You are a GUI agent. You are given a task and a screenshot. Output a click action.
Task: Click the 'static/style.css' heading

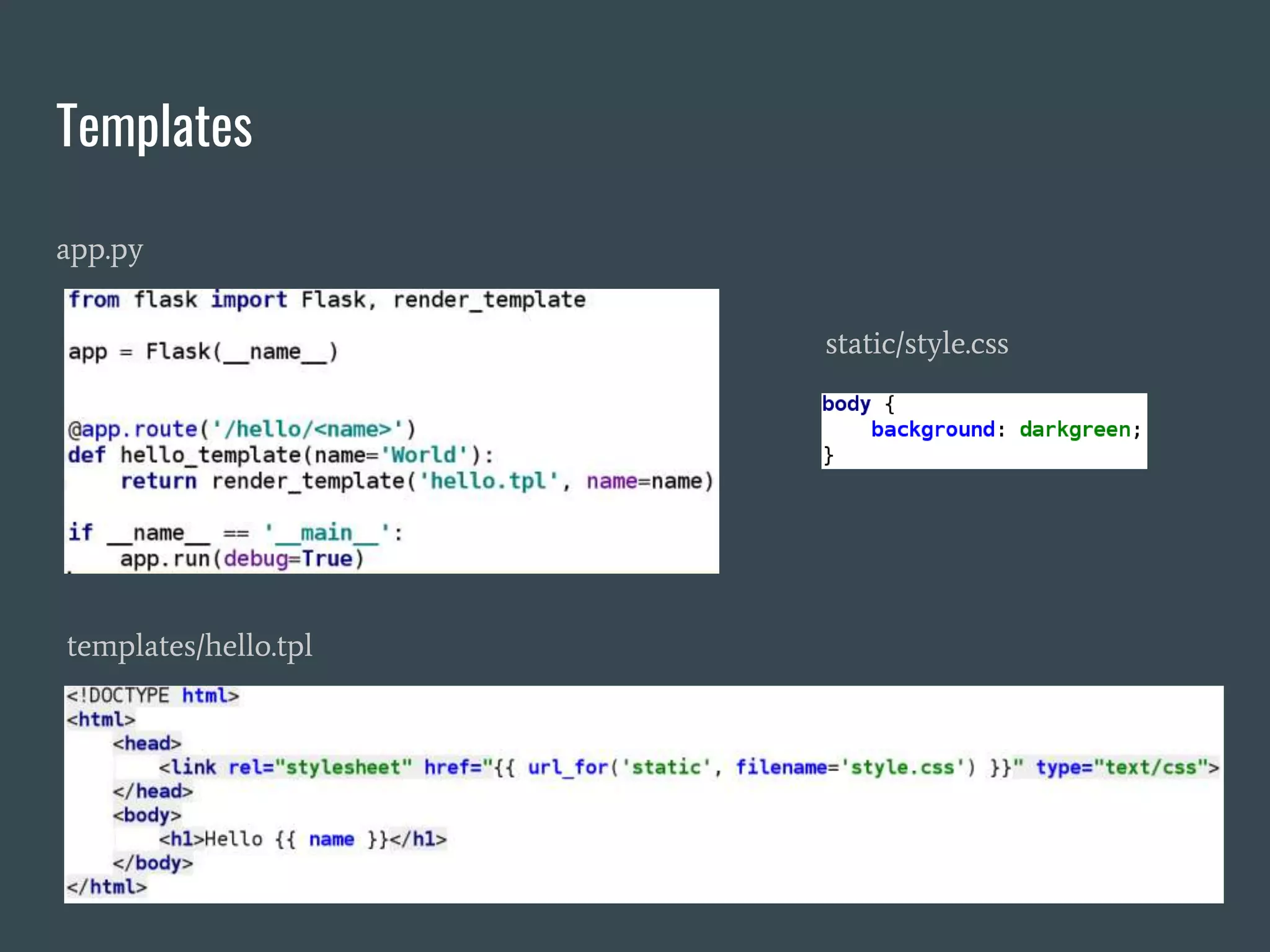(917, 343)
